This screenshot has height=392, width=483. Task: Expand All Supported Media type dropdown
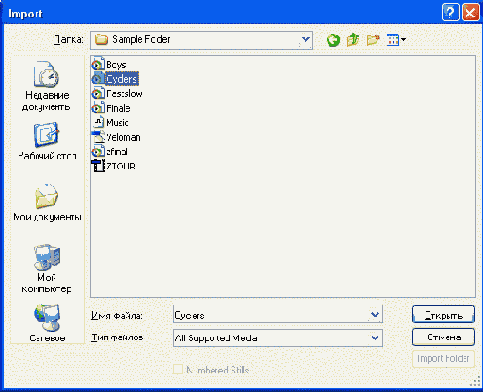click(375, 338)
